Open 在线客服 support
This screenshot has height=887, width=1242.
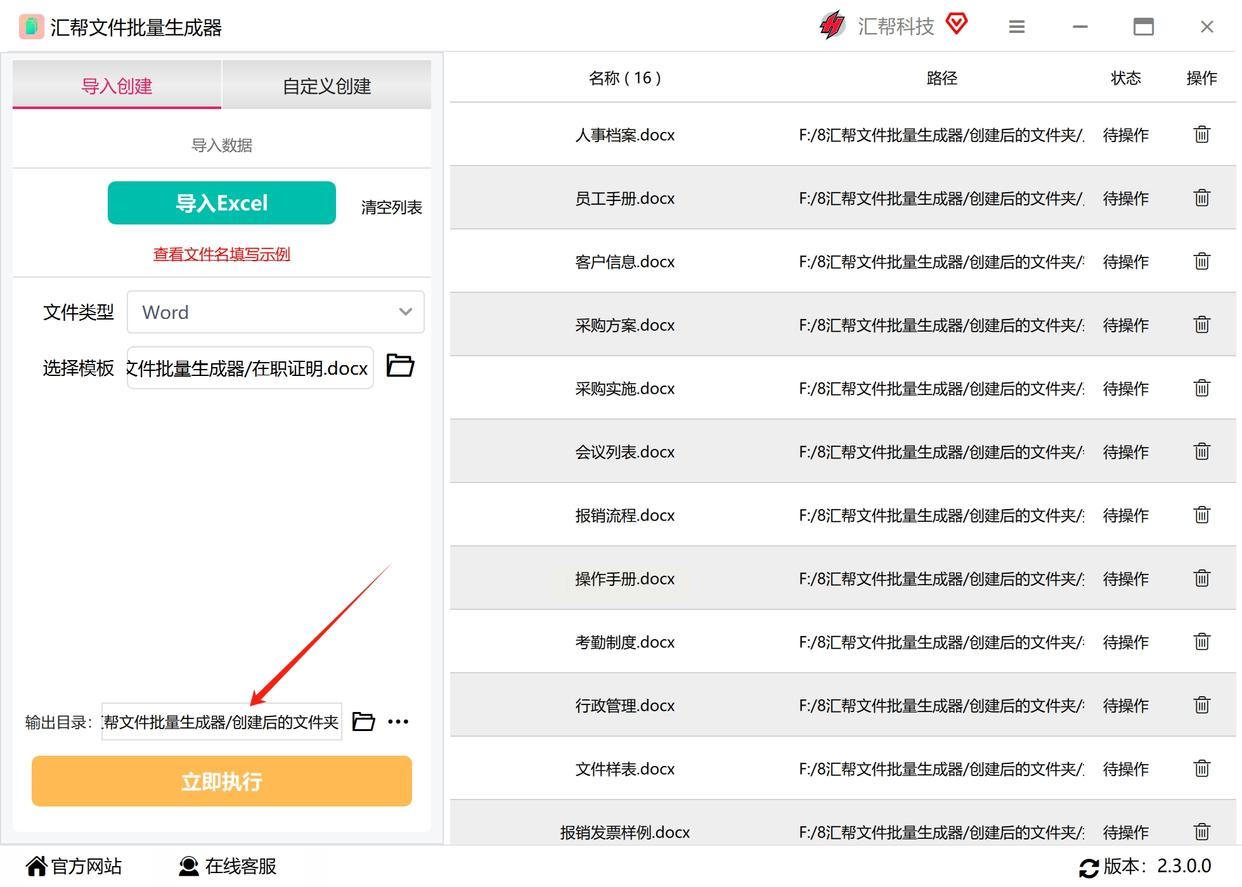228,866
